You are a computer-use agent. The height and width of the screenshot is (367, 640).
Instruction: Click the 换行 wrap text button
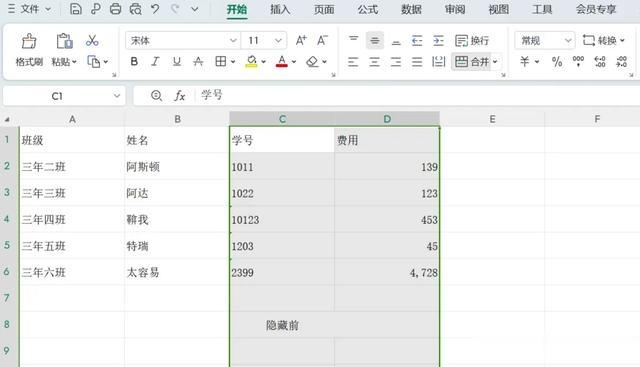point(472,40)
